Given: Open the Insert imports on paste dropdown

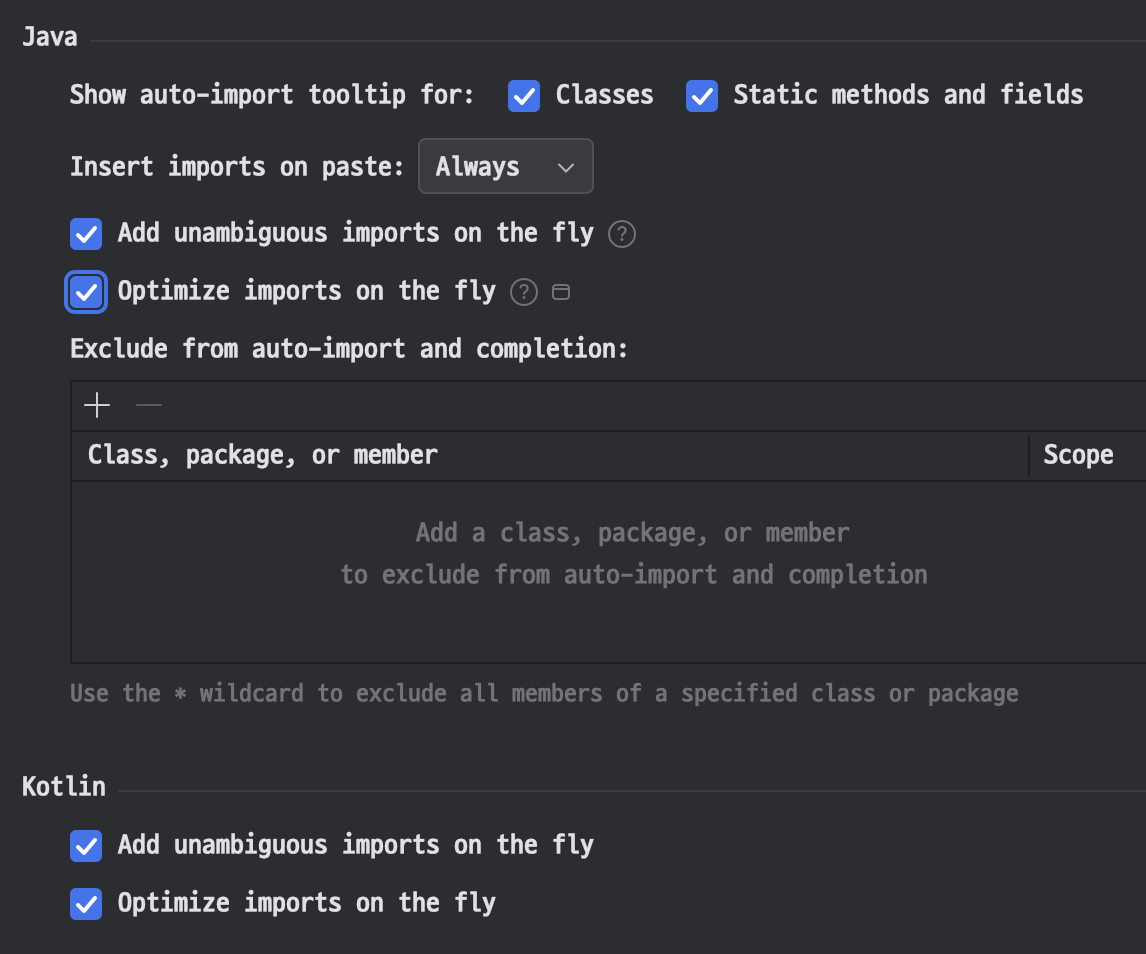Looking at the screenshot, I should pyautogui.click(x=505, y=166).
